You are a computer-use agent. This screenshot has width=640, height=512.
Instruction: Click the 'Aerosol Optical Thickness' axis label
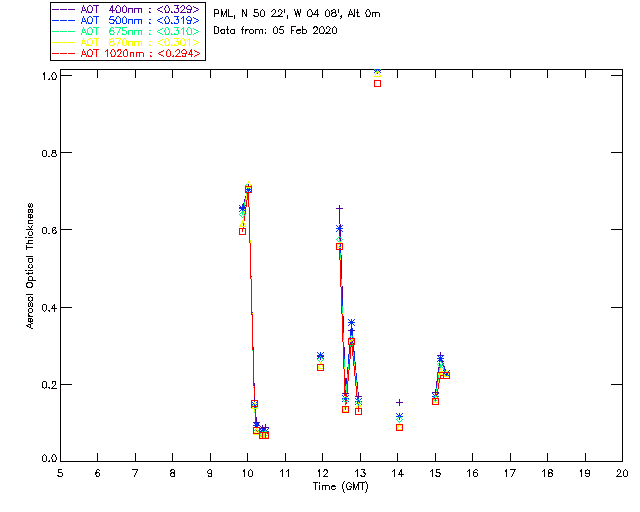click(x=30, y=266)
